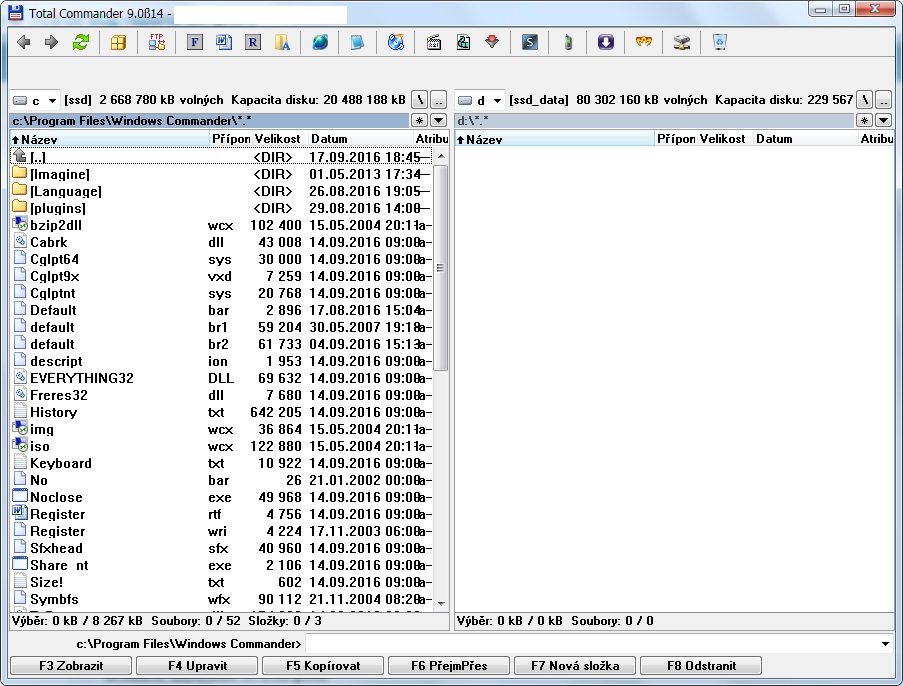Select the Keyboard txt file
Image resolution: width=903 pixels, height=686 pixels.
click(x=221, y=463)
